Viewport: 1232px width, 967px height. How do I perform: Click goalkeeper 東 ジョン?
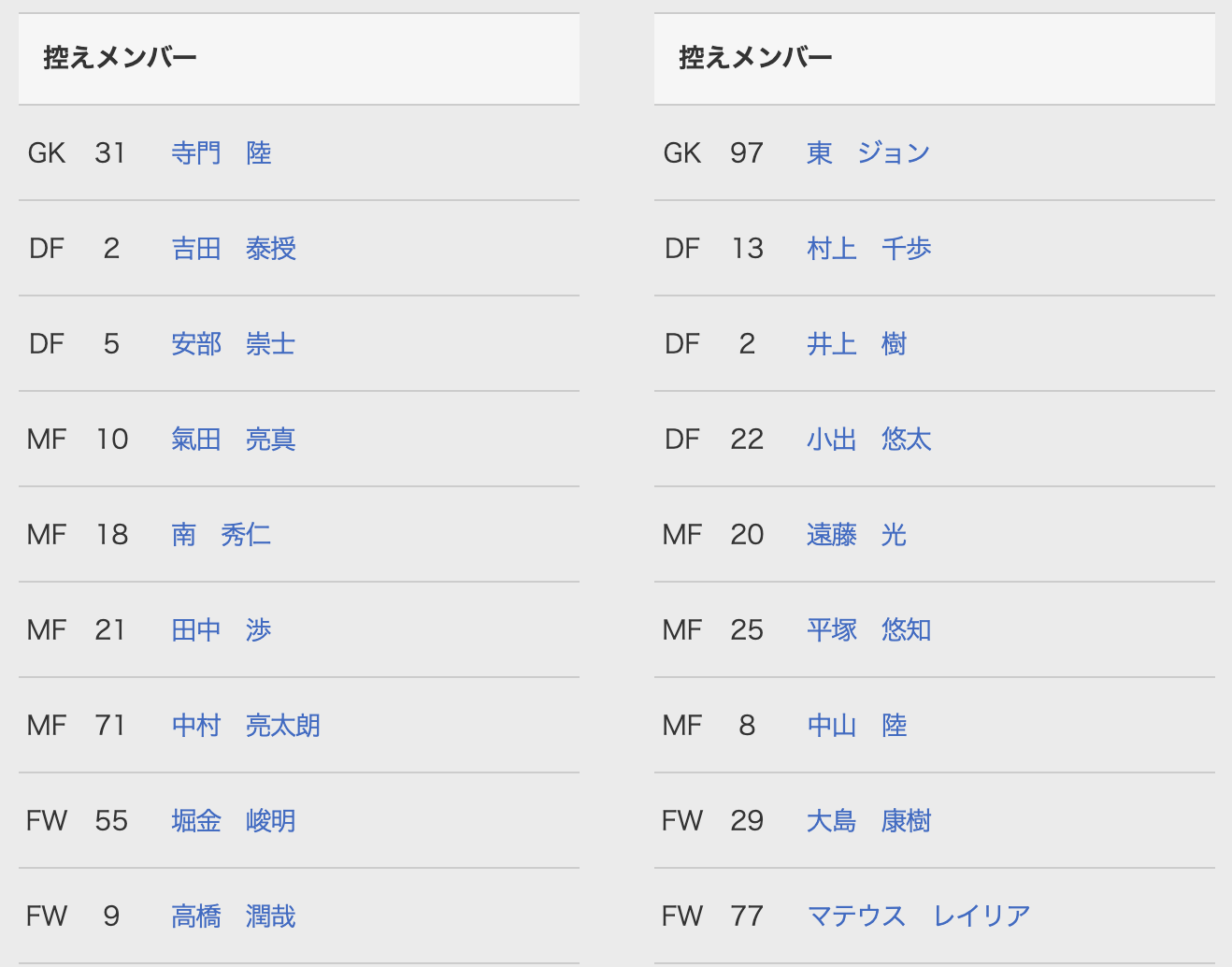coord(868,153)
